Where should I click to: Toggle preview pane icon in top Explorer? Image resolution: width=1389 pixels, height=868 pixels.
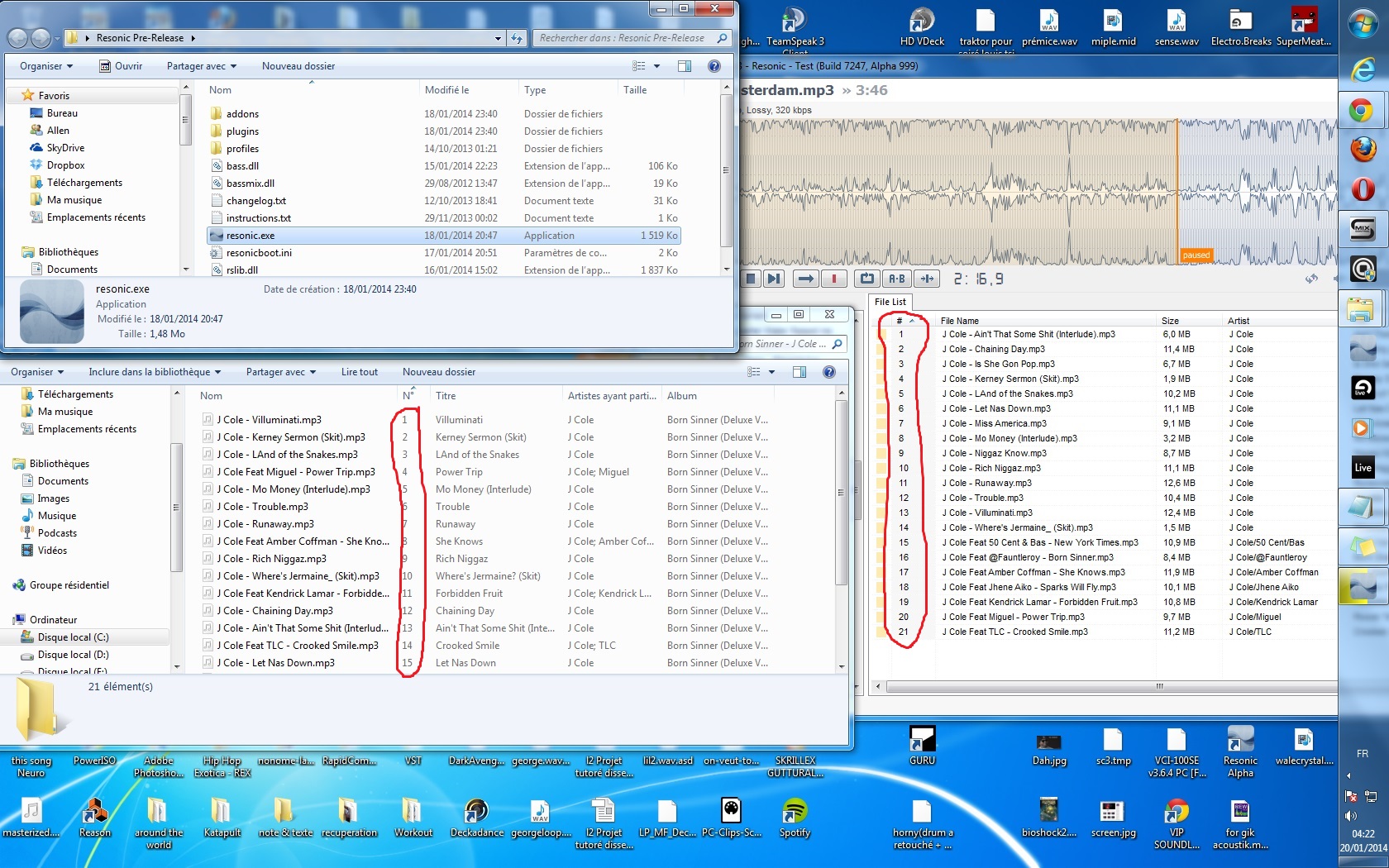point(685,66)
